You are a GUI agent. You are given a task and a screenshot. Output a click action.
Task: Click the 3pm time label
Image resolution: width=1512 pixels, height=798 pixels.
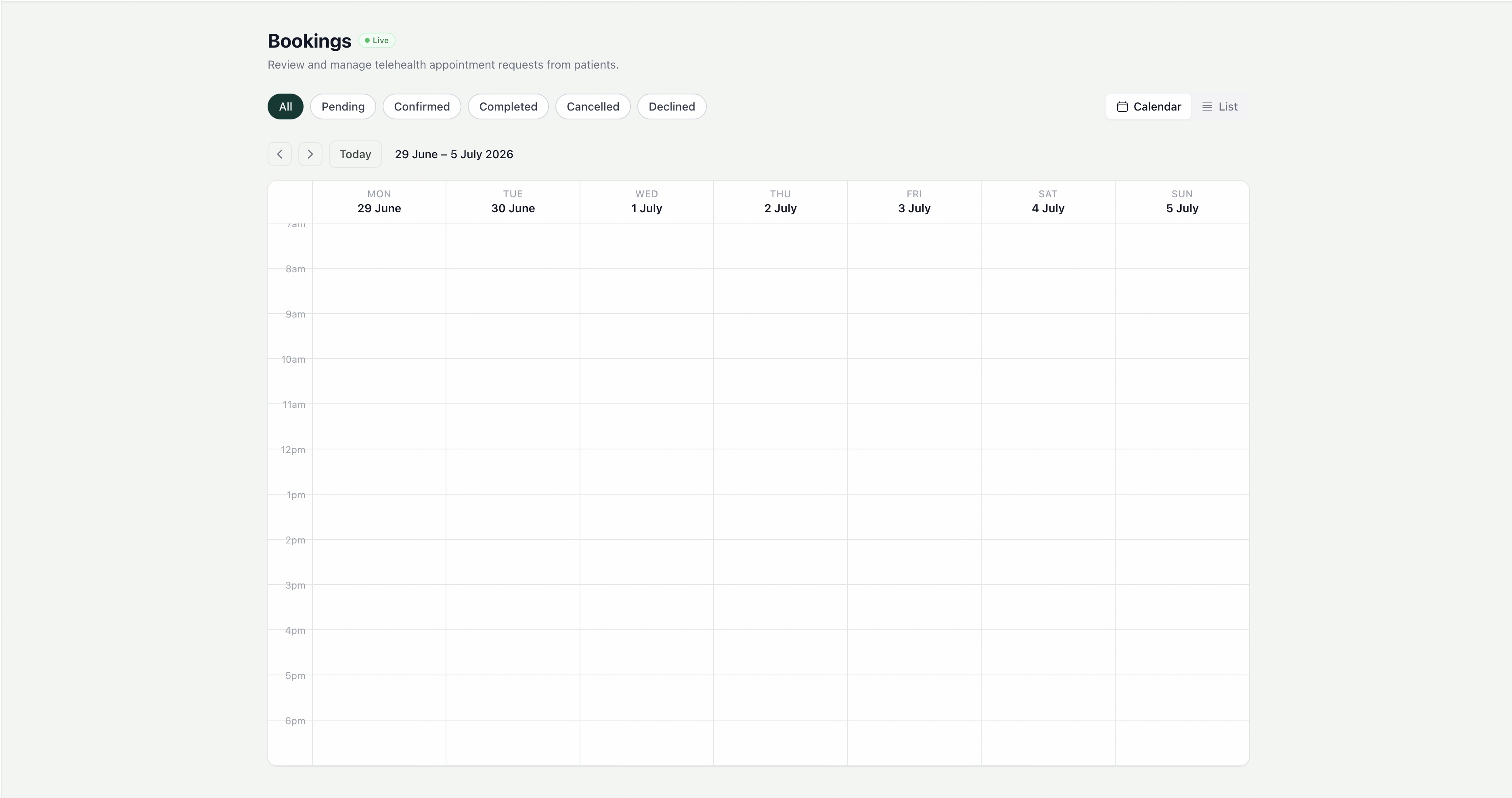click(x=295, y=586)
